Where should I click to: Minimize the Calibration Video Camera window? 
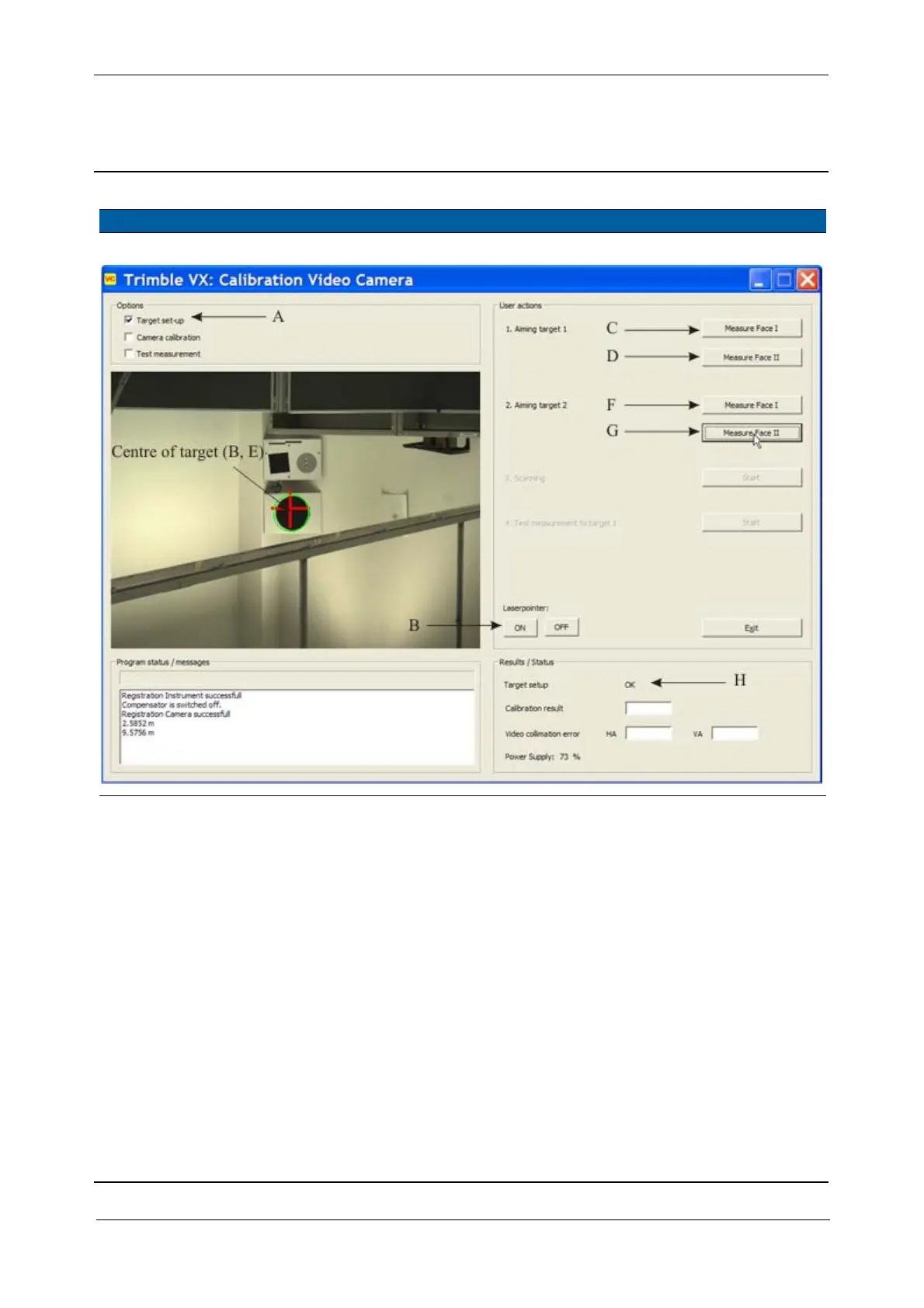pyautogui.click(x=760, y=280)
